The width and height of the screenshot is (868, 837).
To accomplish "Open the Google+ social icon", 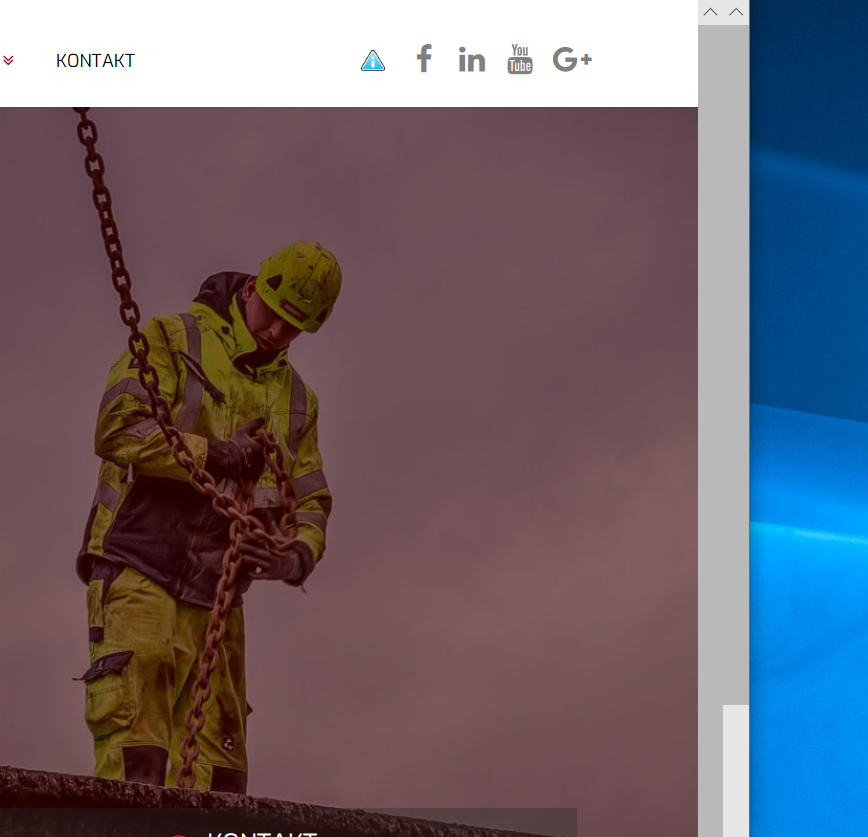I will point(572,59).
